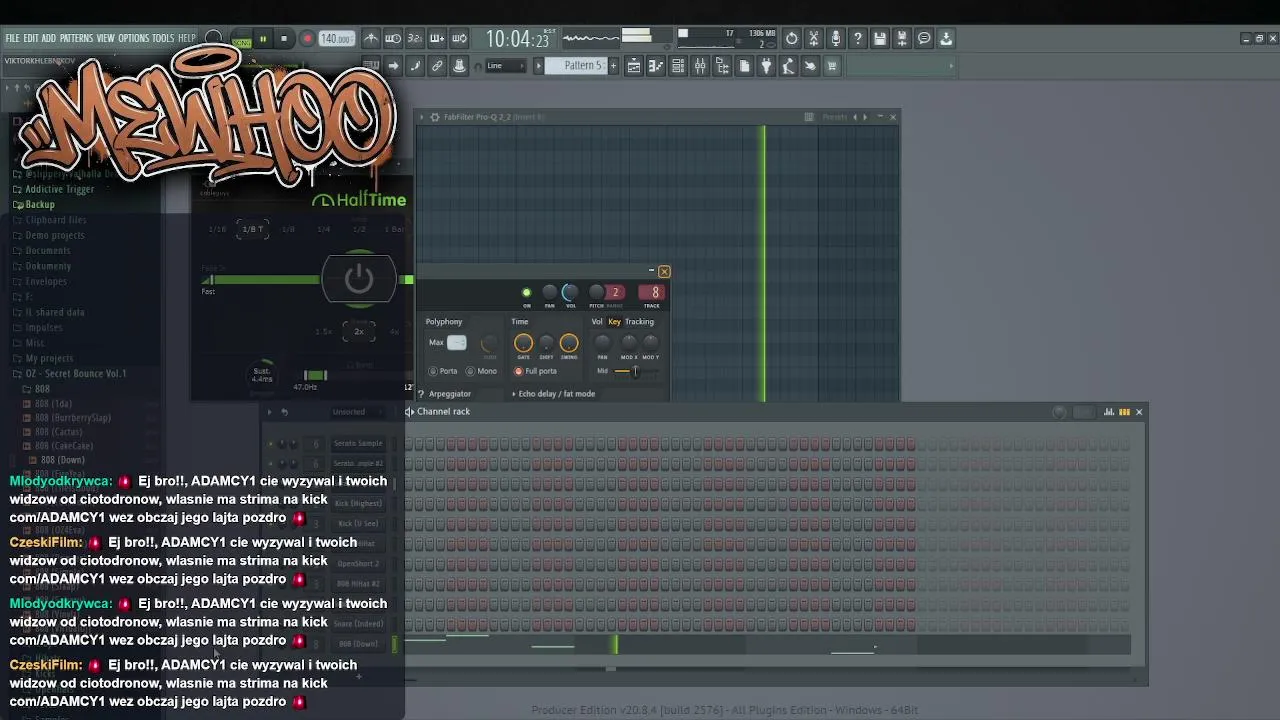
Task: Expand the Clipboard files folder
Action: [55, 220]
